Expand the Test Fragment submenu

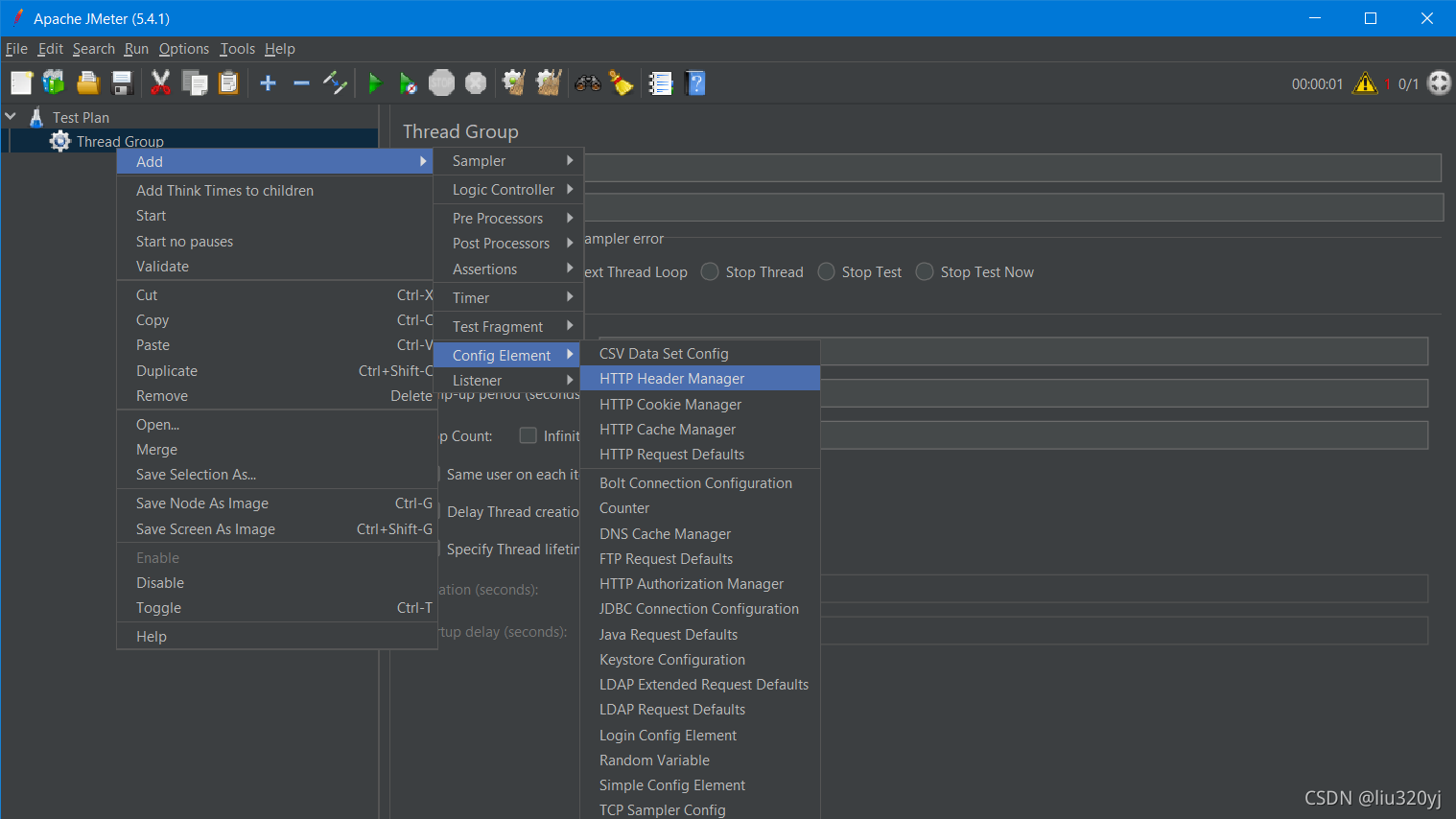click(x=506, y=326)
